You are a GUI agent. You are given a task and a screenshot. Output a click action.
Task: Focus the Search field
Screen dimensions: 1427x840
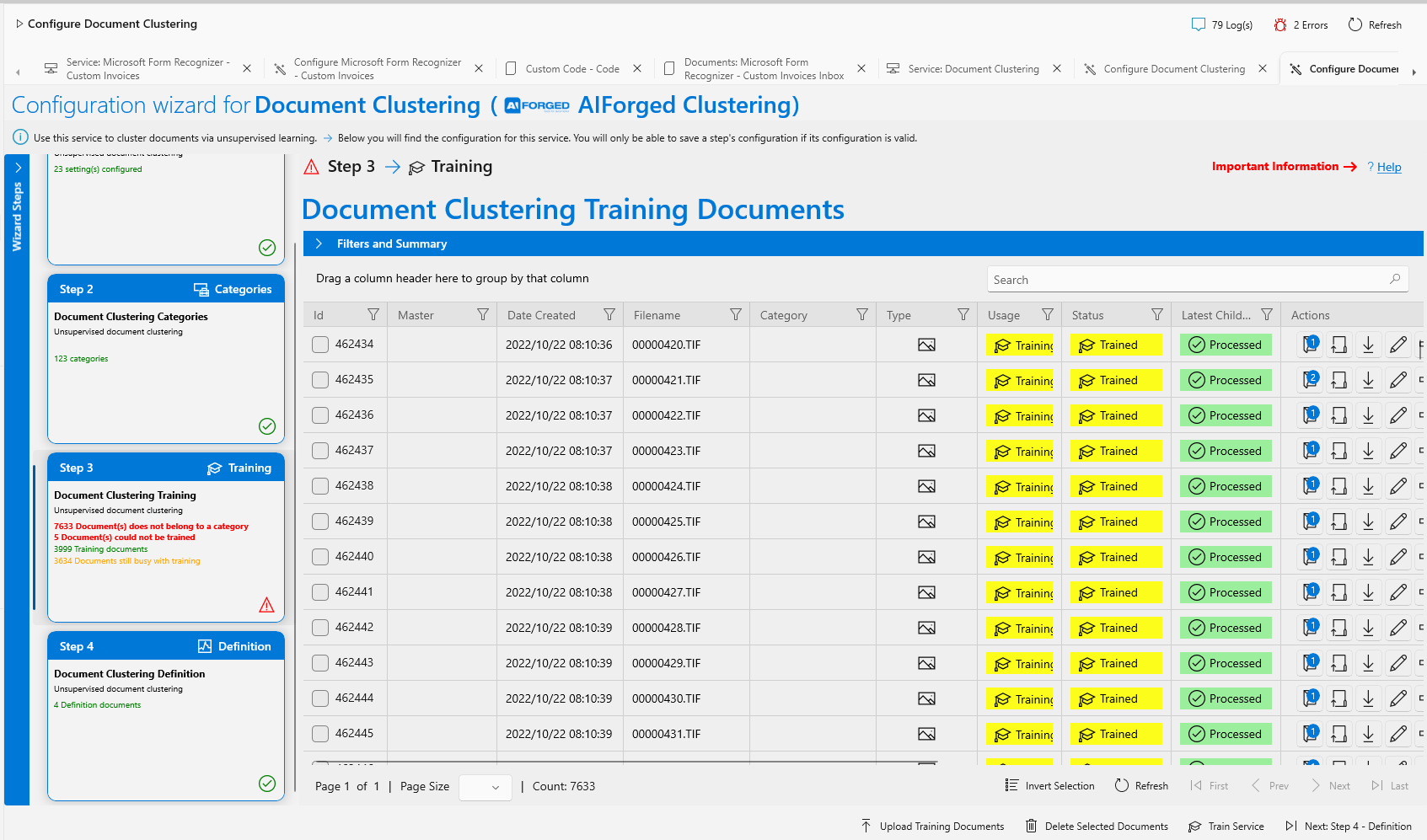click(x=1197, y=280)
